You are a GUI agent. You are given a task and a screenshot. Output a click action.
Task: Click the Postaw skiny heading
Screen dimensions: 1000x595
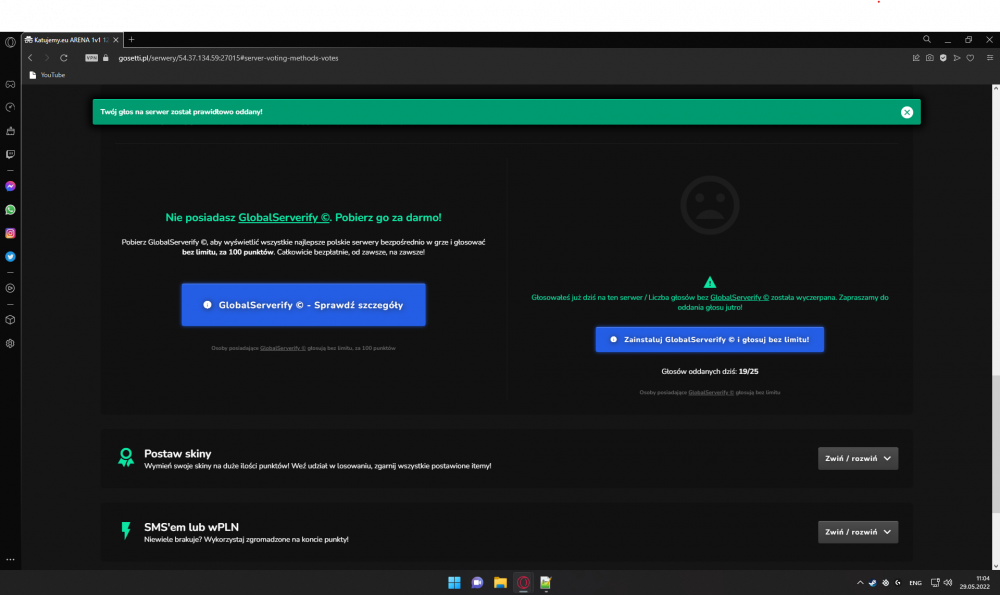177,453
